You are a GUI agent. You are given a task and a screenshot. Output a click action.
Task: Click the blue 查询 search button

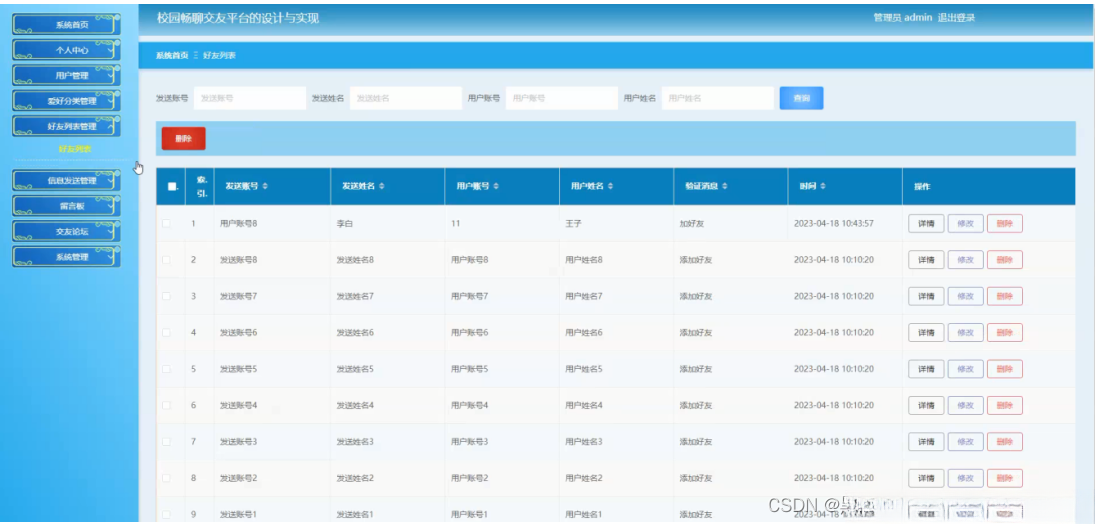802,99
